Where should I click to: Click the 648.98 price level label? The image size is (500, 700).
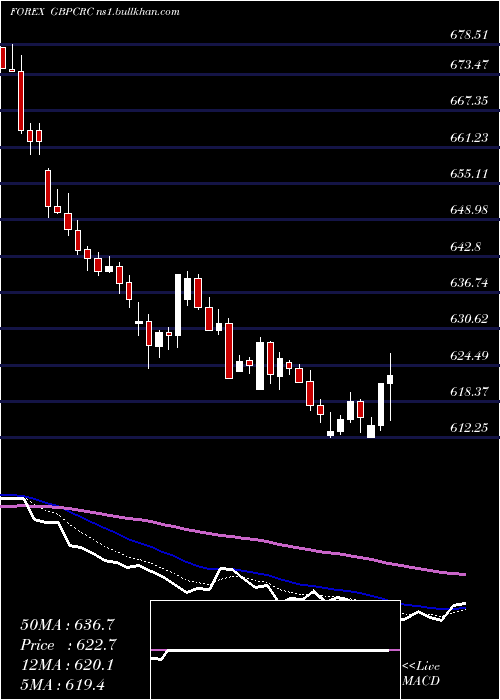469,210
